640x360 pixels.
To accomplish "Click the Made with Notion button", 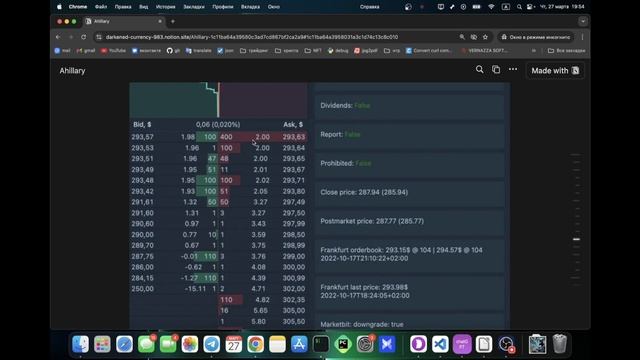I will pyautogui.click(x=555, y=71).
